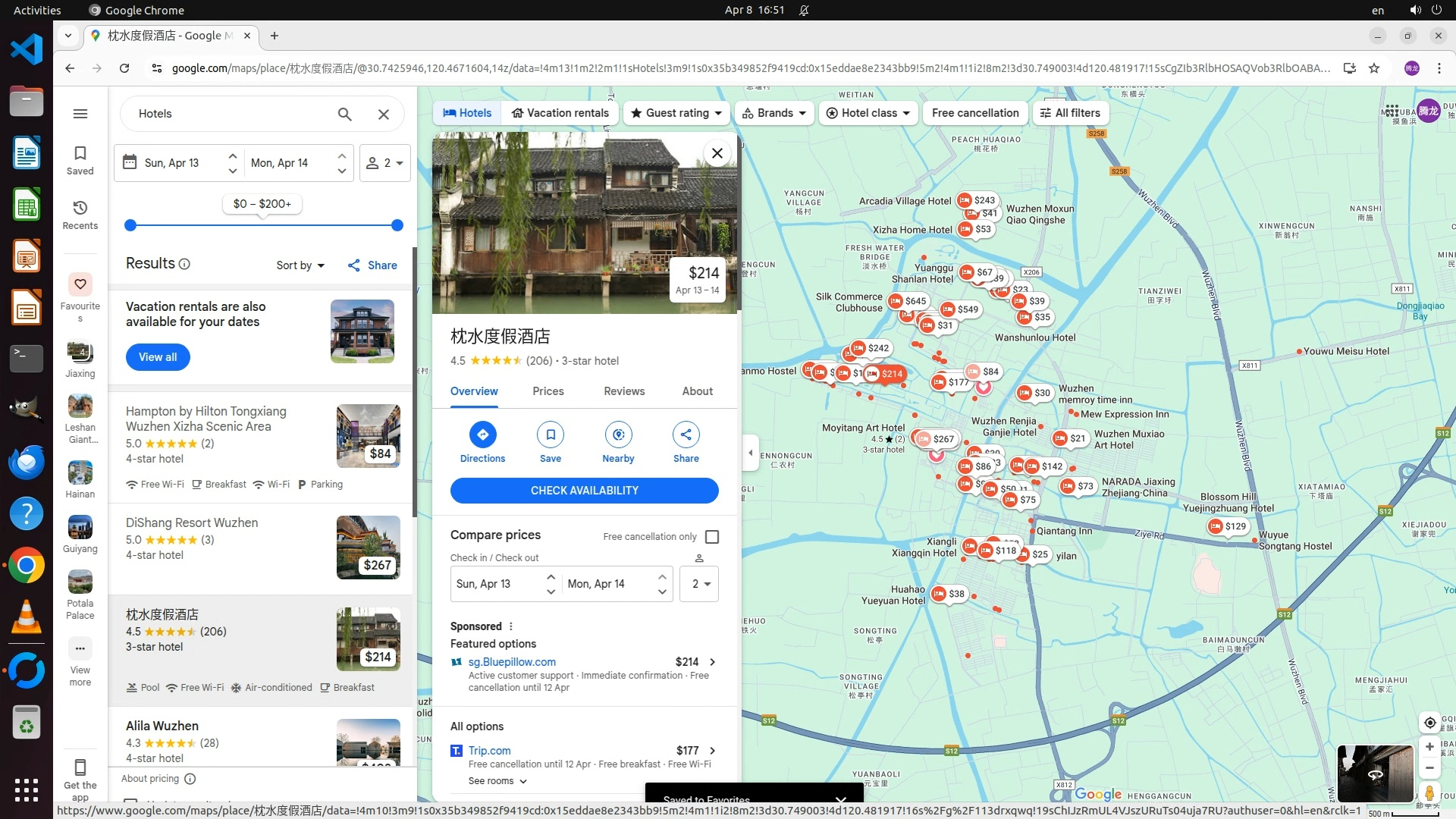Screen dimensions: 1456x819
Task: Click the search magnifier in the Hotels box
Action: pos(344,114)
